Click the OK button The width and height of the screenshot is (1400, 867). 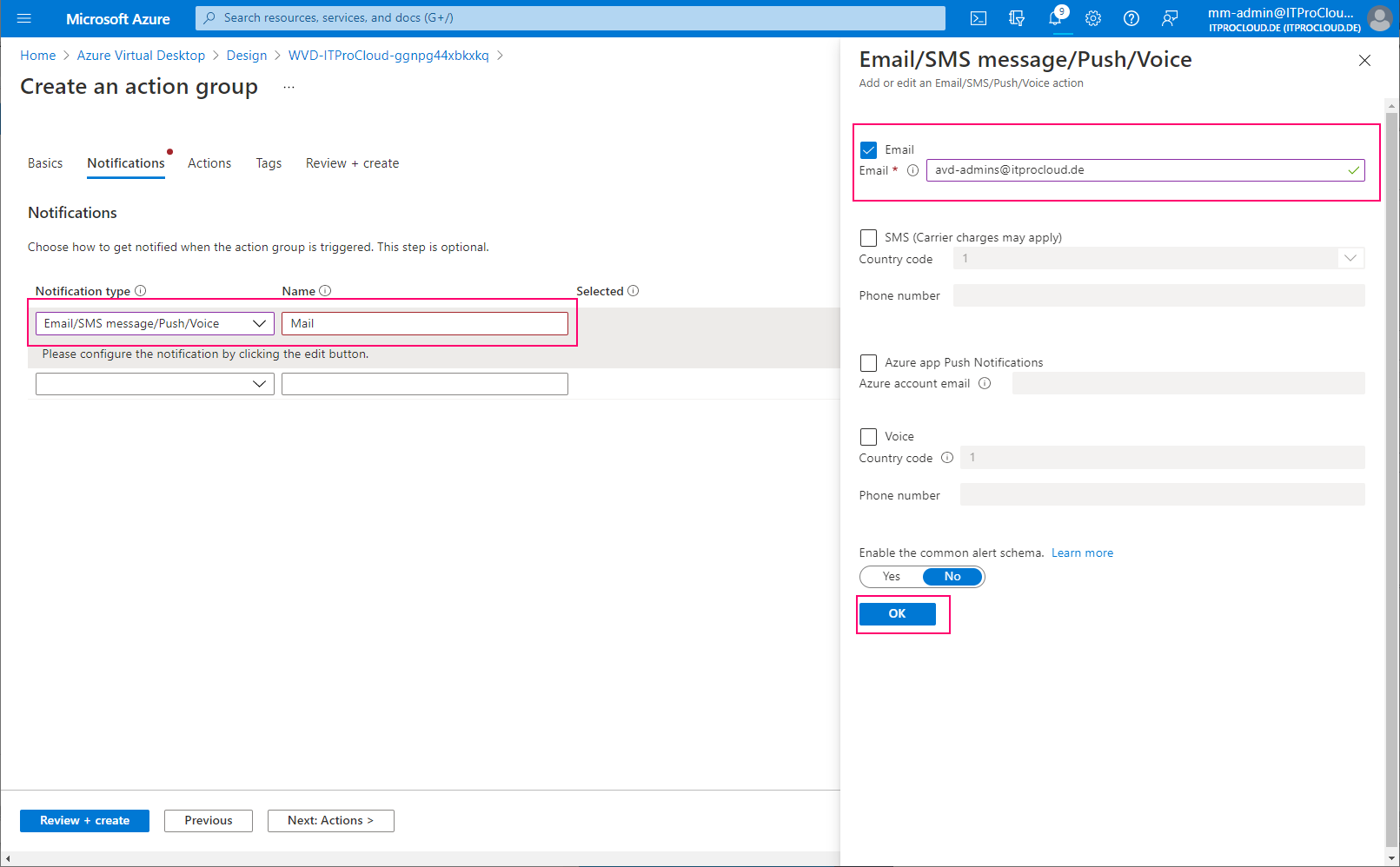898,613
